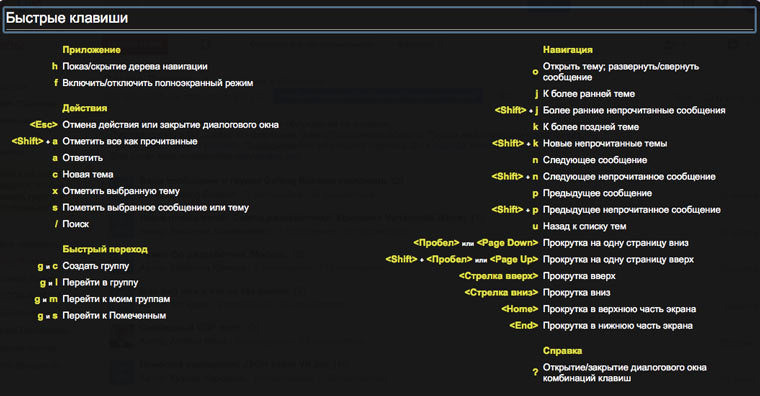The width and height of the screenshot is (760, 396).
Task: Click the yellow "<Page Down>" key label
Action: 507,243
